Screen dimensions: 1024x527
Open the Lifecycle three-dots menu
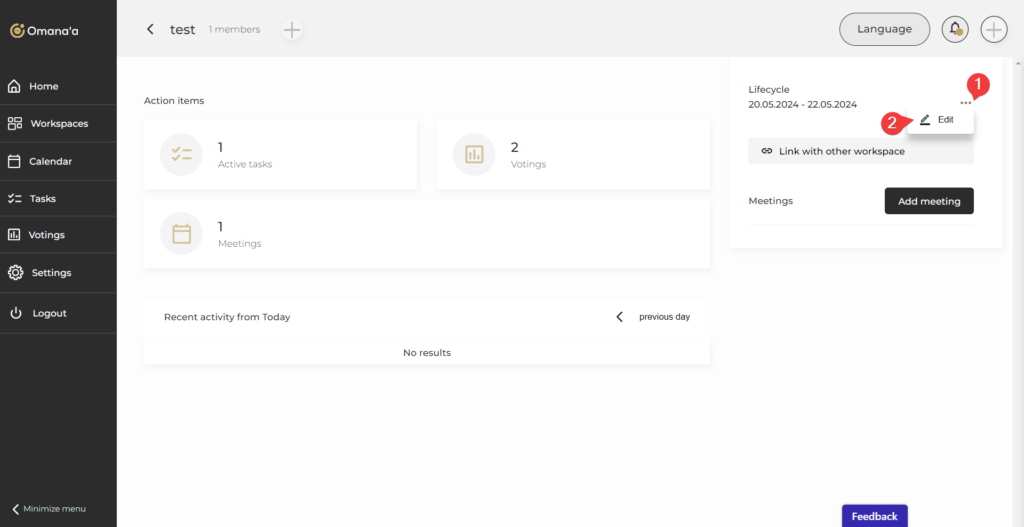click(965, 103)
